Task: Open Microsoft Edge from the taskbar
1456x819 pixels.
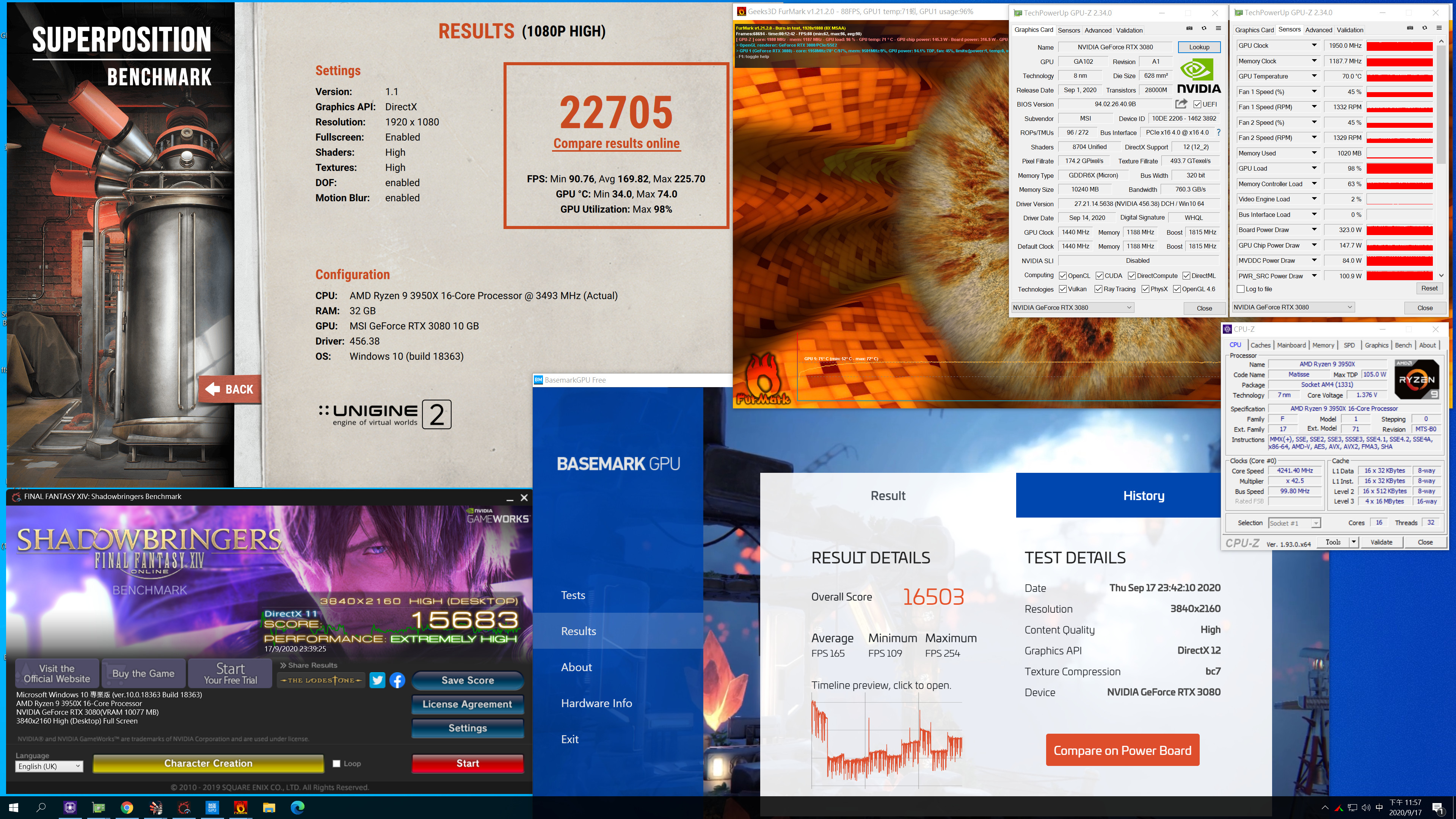Action: tap(297, 807)
